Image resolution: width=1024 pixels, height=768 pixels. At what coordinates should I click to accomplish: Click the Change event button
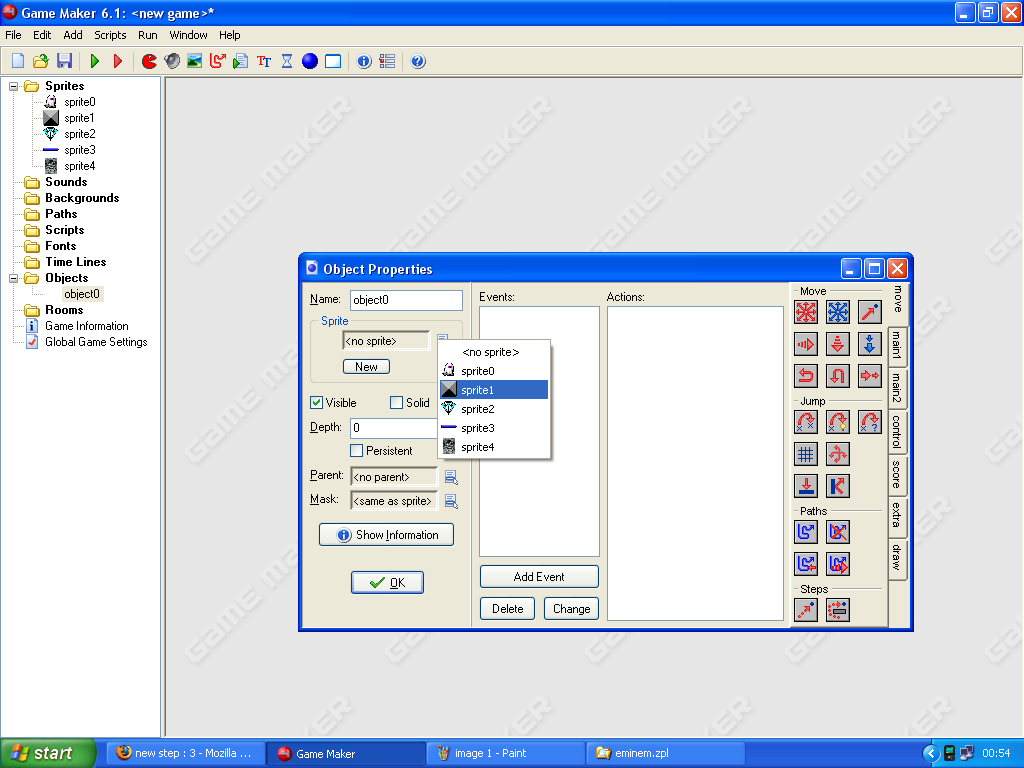pos(571,609)
